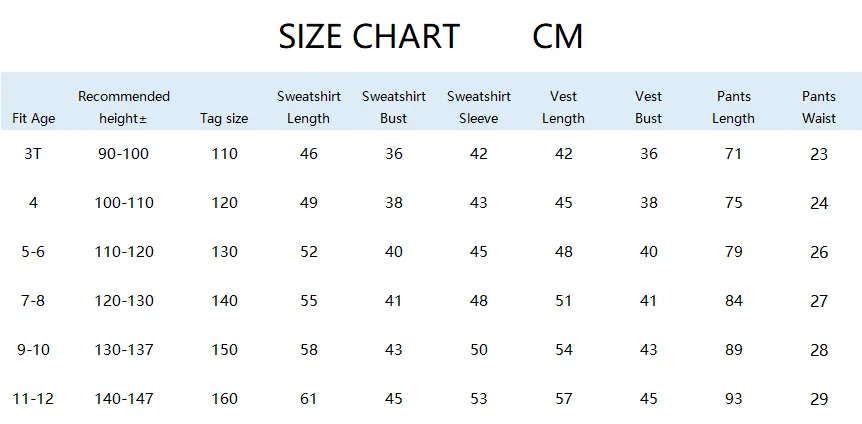
Task: Click tag size 150 cell
Action: pyautogui.click(x=224, y=349)
